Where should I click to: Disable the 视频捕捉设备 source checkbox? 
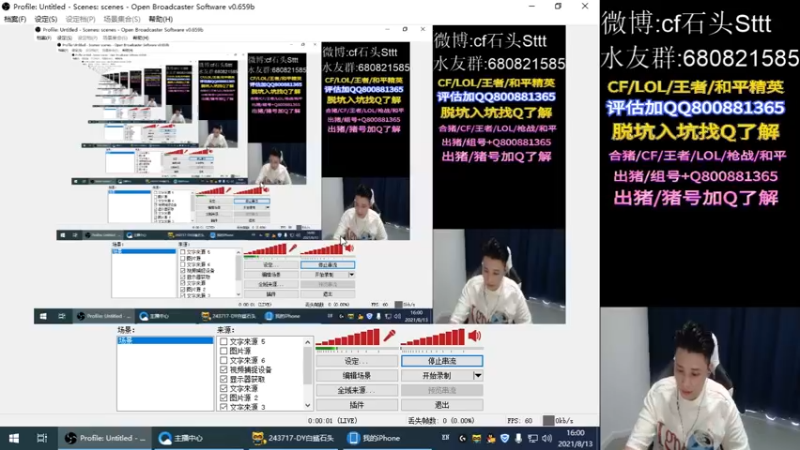223,369
